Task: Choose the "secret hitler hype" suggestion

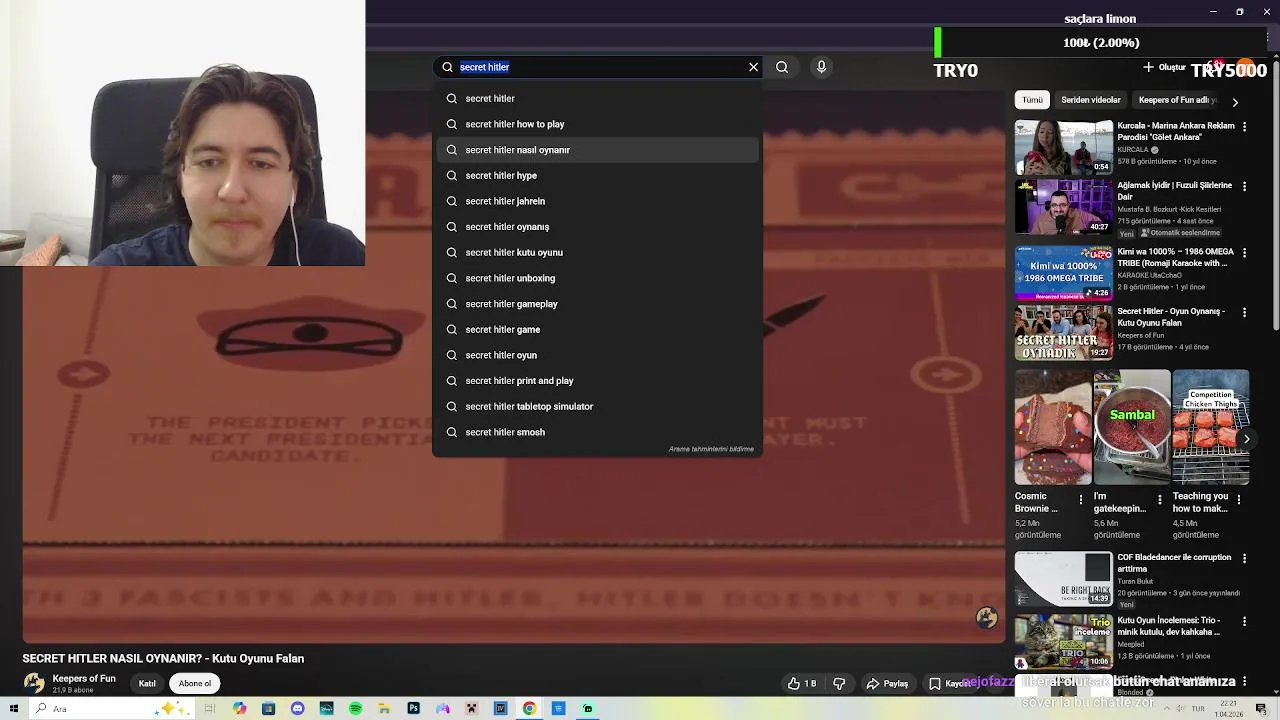Action: [597, 175]
